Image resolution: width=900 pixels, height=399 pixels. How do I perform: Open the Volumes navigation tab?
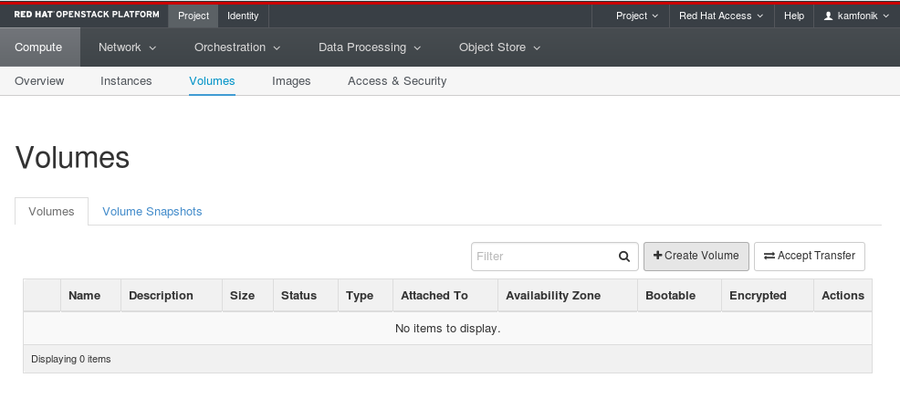click(x=212, y=81)
